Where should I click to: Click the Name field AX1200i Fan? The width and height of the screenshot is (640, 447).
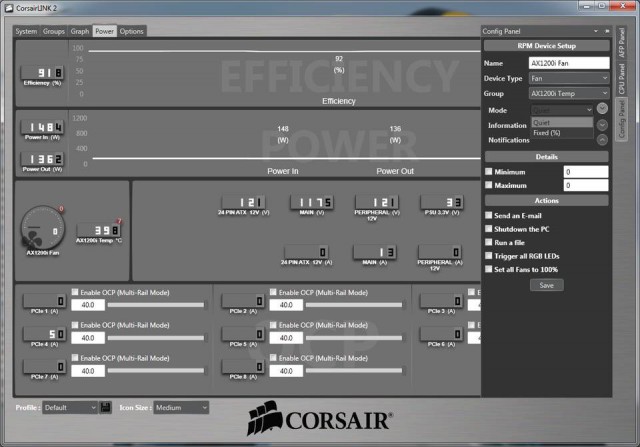point(569,63)
